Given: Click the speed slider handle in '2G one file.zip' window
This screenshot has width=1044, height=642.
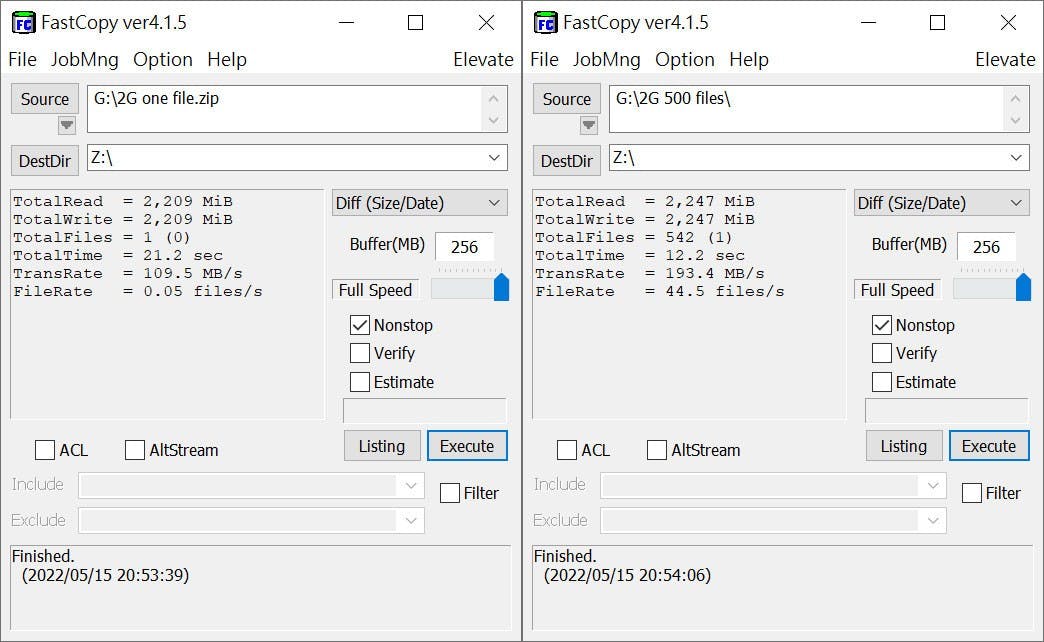Looking at the screenshot, I should pyautogui.click(x=501, y=287).
